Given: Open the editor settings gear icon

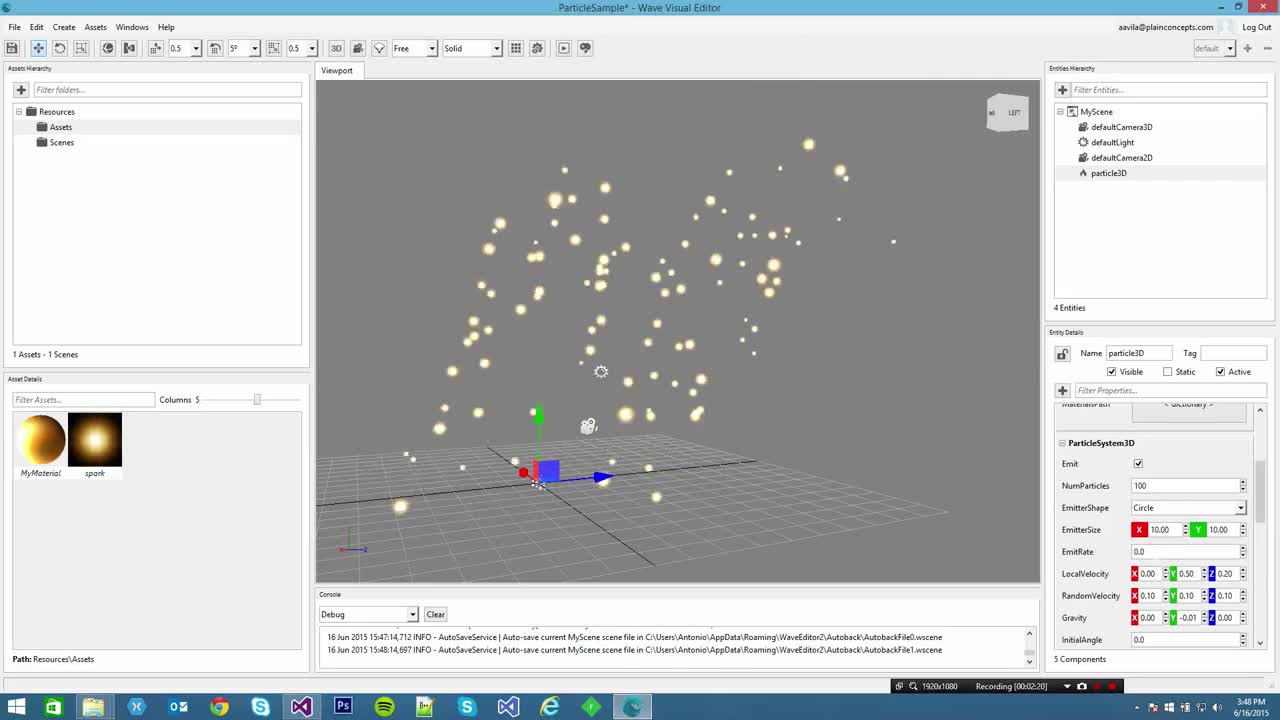Looking at the screenshot, I should click(x=536, y=48).
